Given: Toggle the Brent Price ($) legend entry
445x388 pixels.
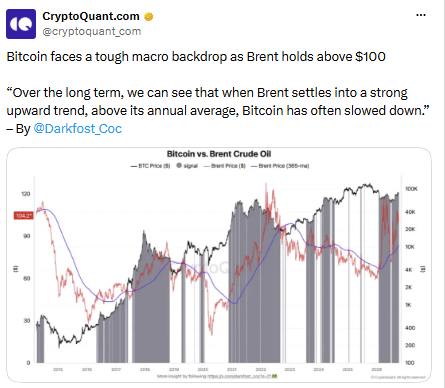Looking at the screenshot, I should coord(224,166).
